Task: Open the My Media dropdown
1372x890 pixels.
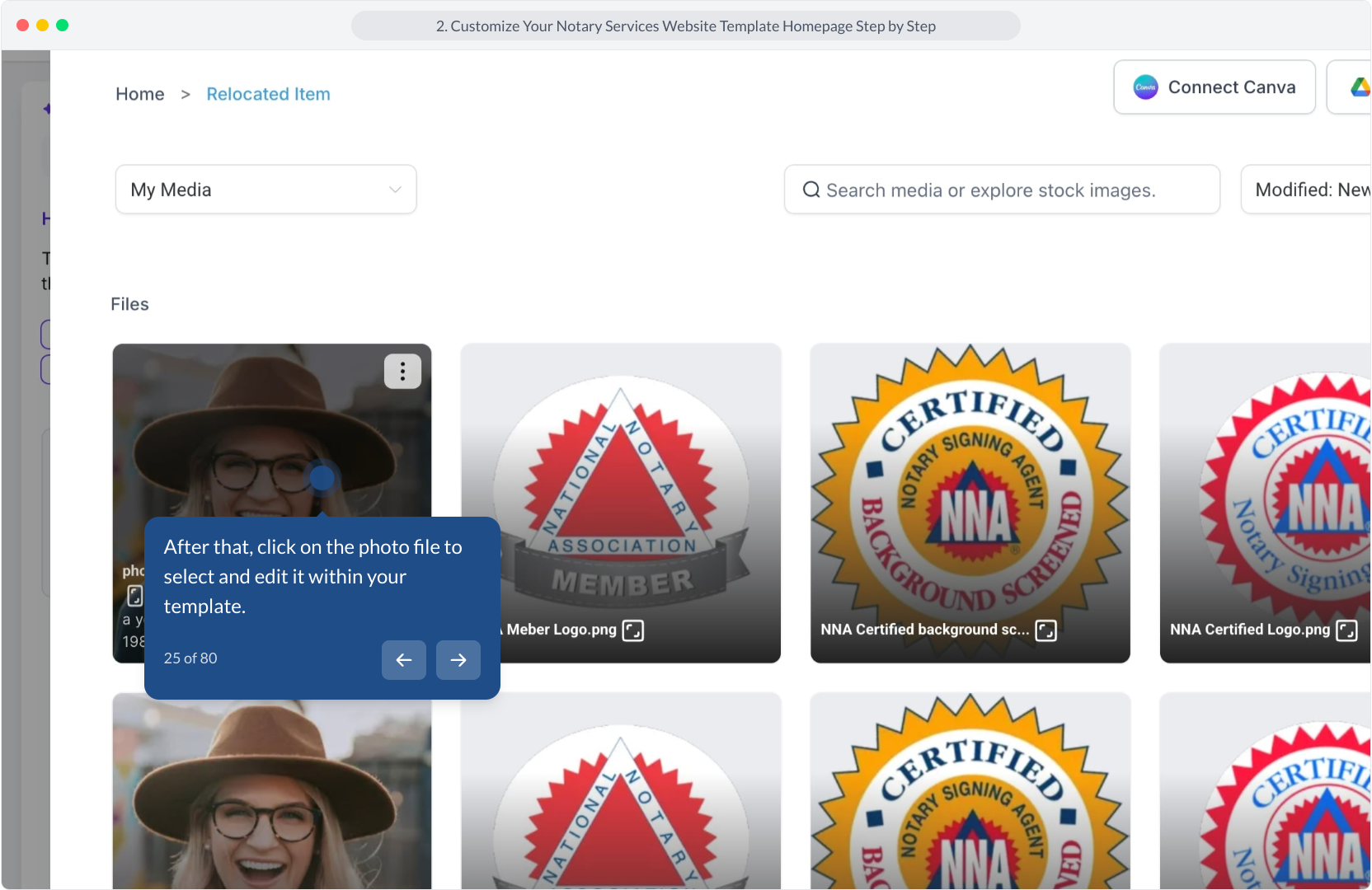Action: pyautogui.click(x=266, y=190)
